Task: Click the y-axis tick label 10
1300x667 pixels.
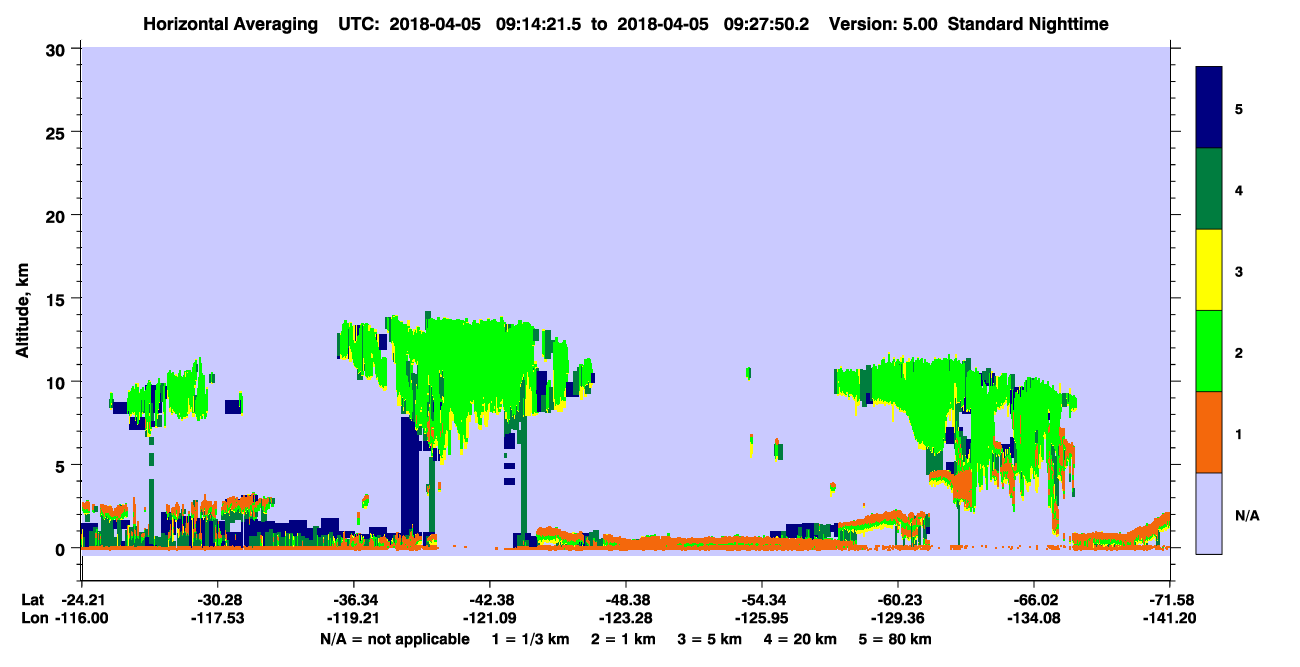Action: pos(58,382)
